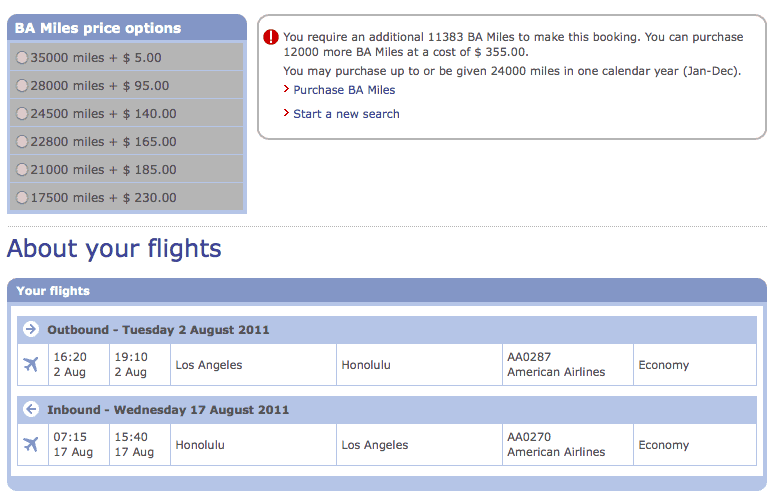Screen dimensions: 775x502
Task: Choose the 24500 miles + $140.00 radio
Action: (x=23, y=114)
